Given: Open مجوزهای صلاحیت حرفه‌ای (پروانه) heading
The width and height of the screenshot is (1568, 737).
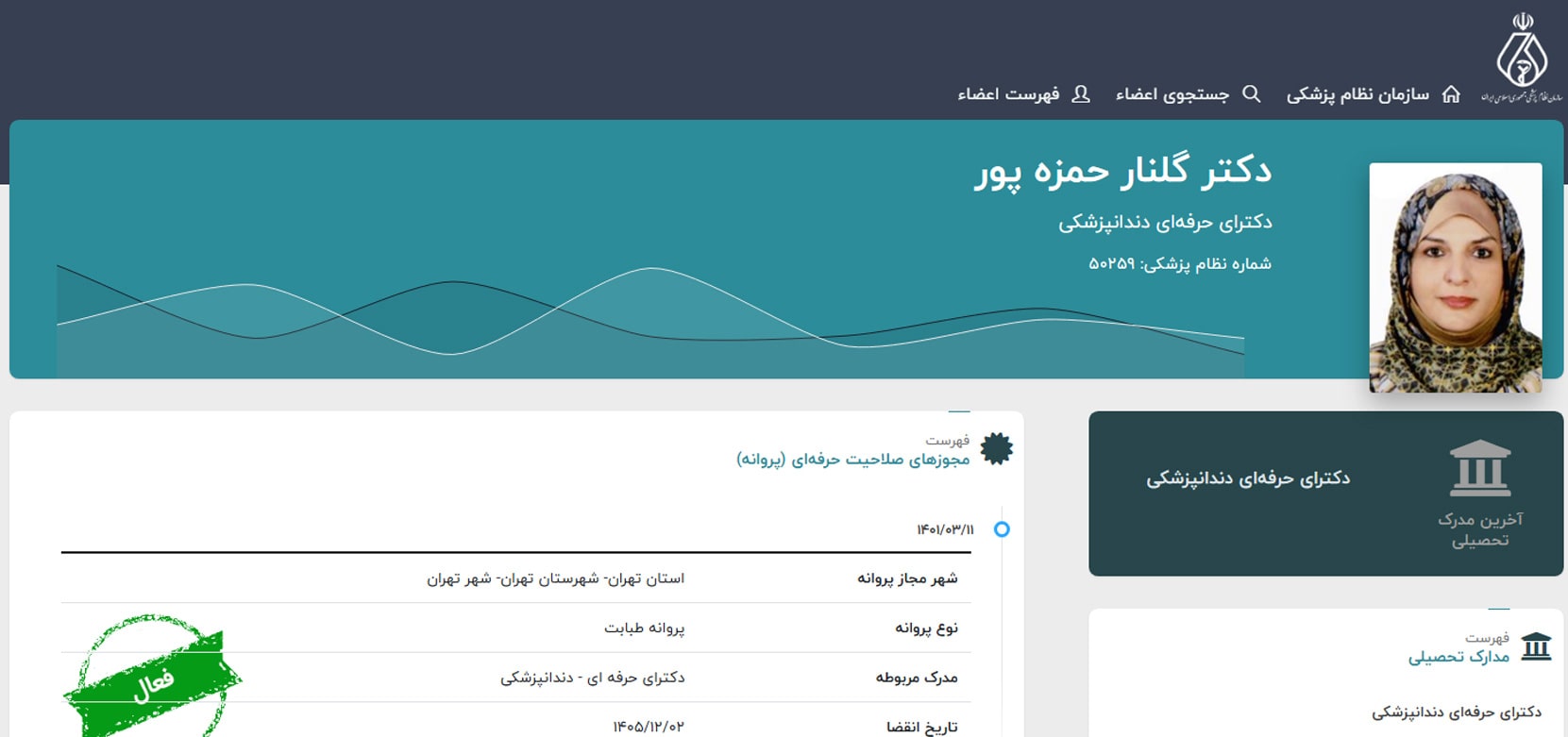Looking at the screenshot, I should click(x=853, y=460).
